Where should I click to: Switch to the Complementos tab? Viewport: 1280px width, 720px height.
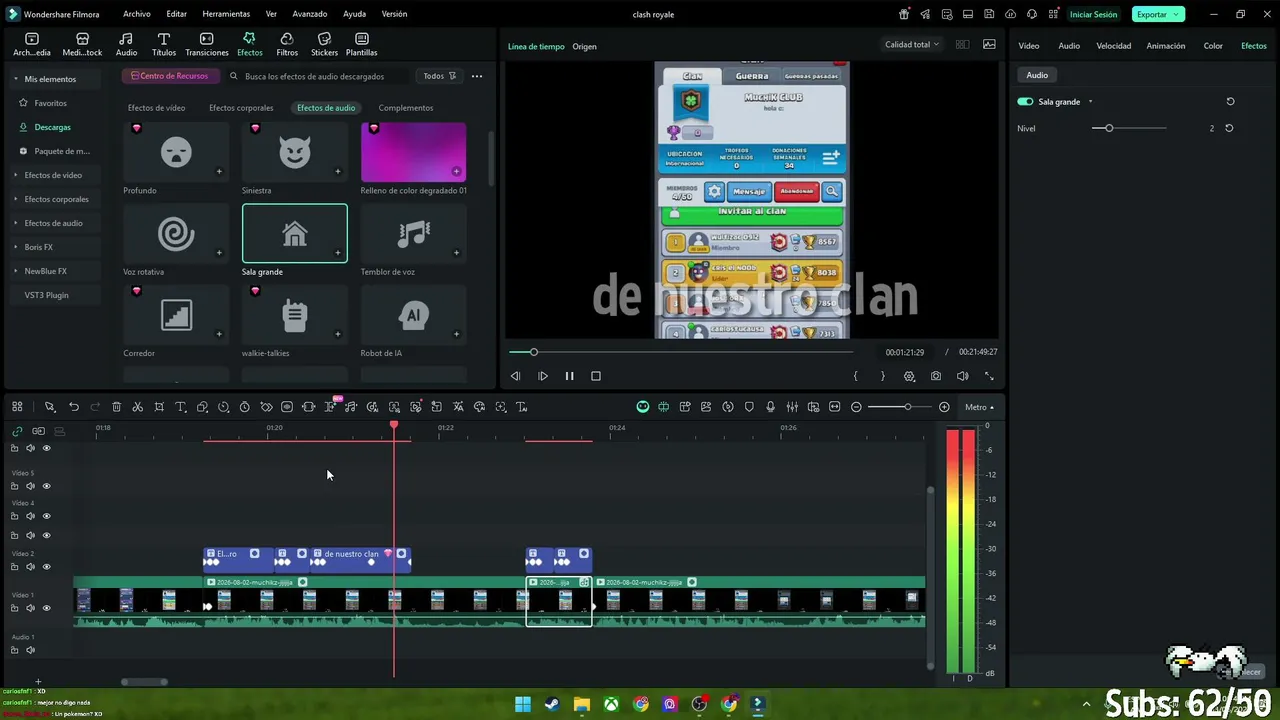click(x=406, y=108)
